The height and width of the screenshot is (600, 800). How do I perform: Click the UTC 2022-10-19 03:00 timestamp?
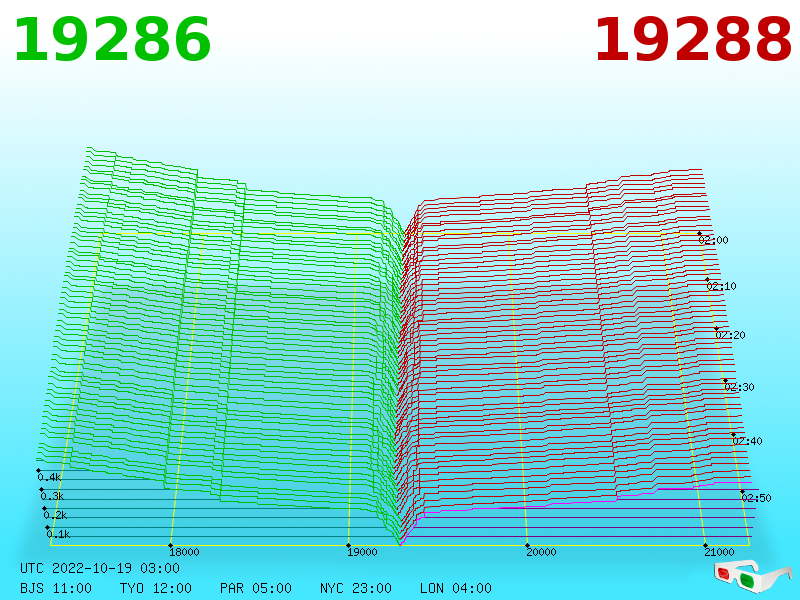pyautogui.click(x=100, y=568)
